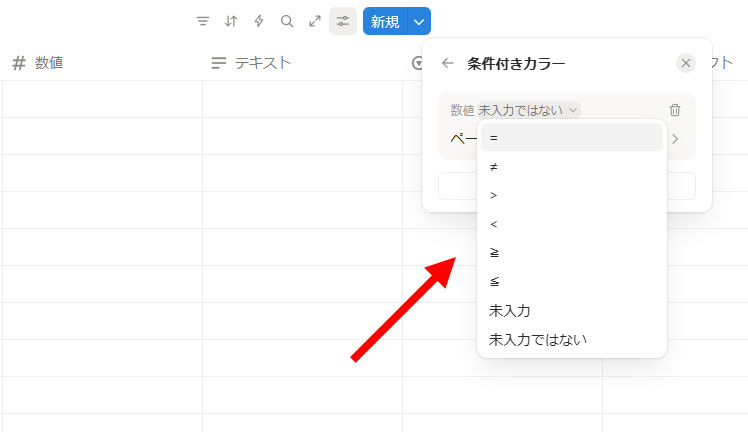Select the = operator option
Image resolution: width=748 pixels, height=432 pixels.
571,138
